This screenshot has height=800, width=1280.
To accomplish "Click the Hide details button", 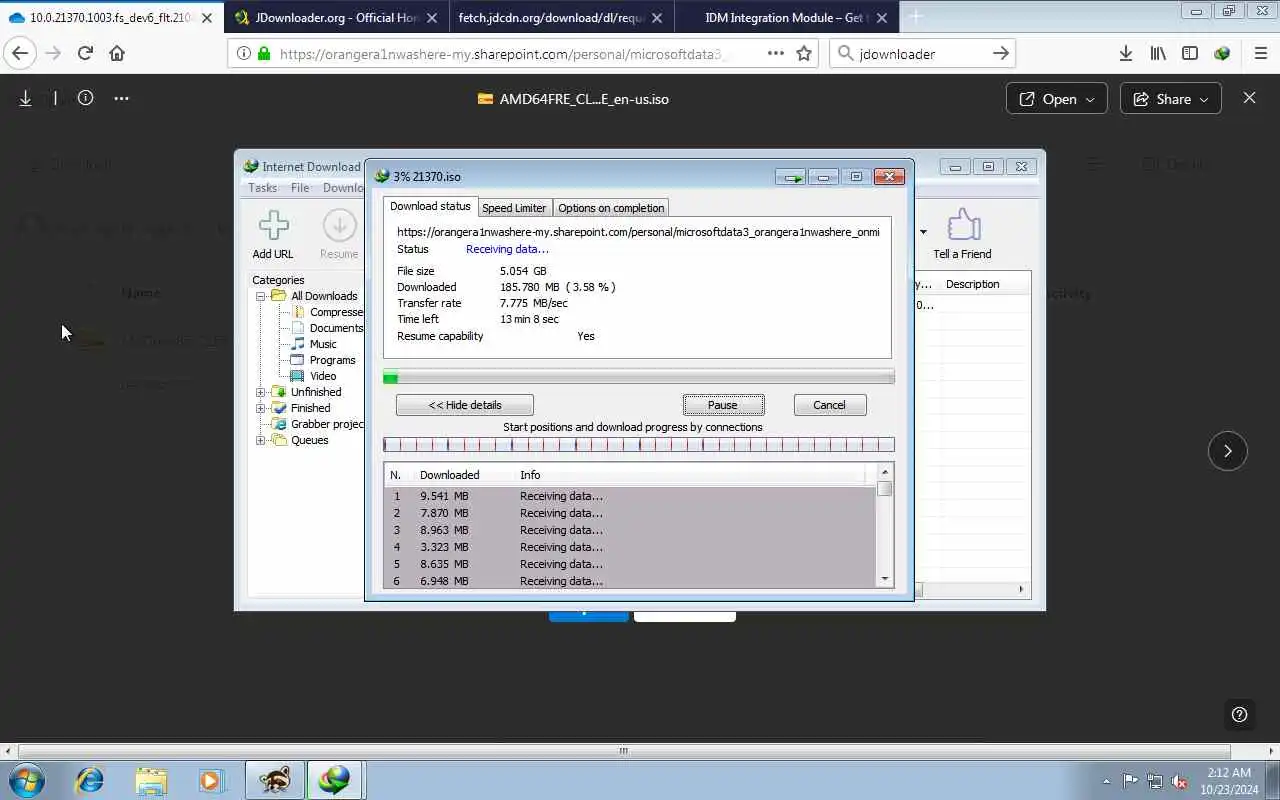I will (x=465, y=405).
